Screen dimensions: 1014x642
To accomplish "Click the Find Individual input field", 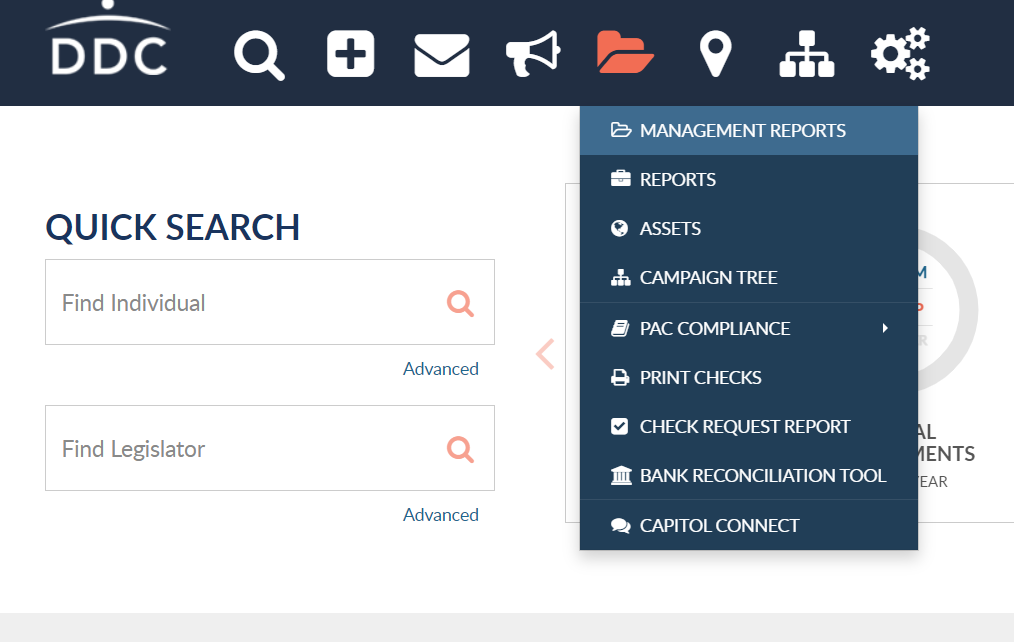I will 270,303.
